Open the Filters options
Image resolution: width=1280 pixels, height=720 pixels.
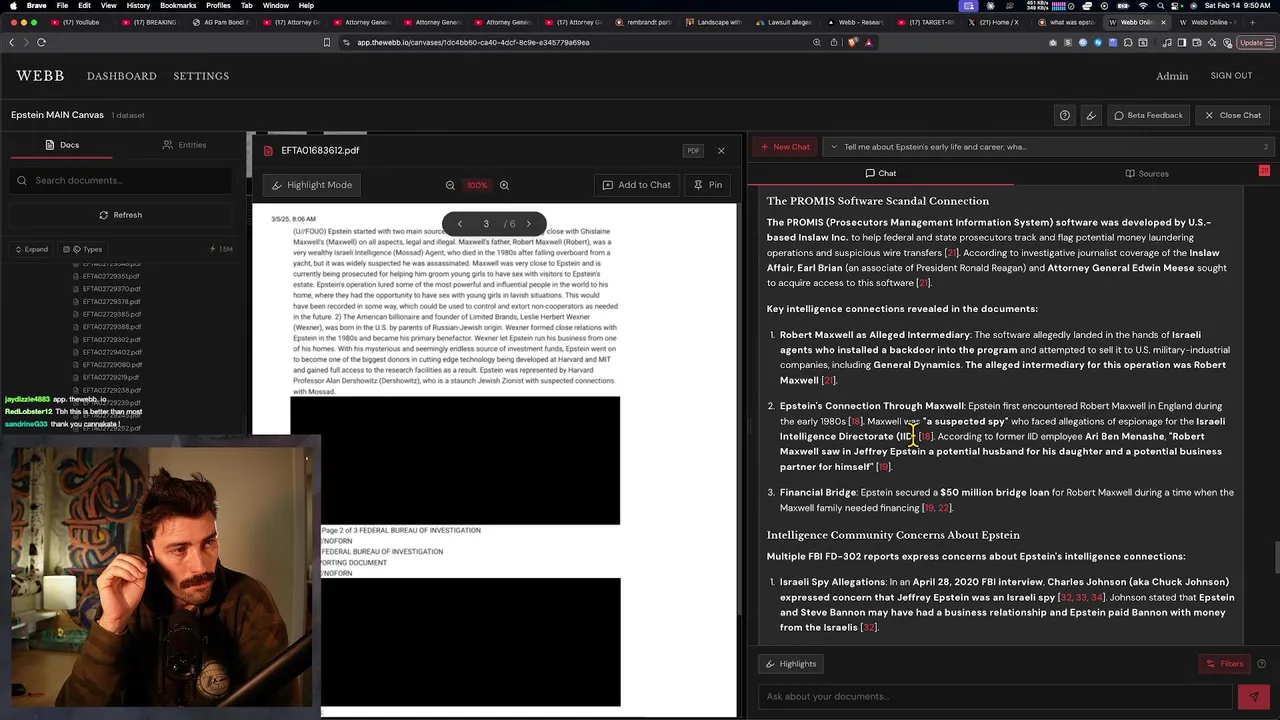pos(1224,664)
